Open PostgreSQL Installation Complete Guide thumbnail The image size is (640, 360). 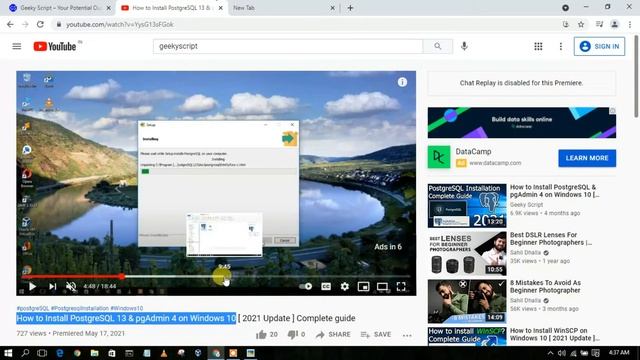[x=467, y=206]
